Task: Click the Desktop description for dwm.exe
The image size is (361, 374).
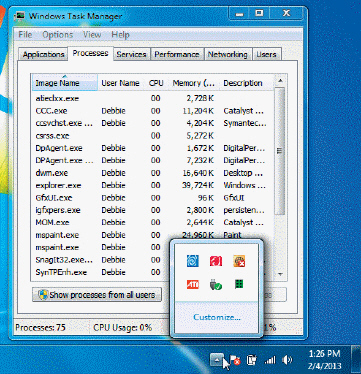Action: coord(243,173)
